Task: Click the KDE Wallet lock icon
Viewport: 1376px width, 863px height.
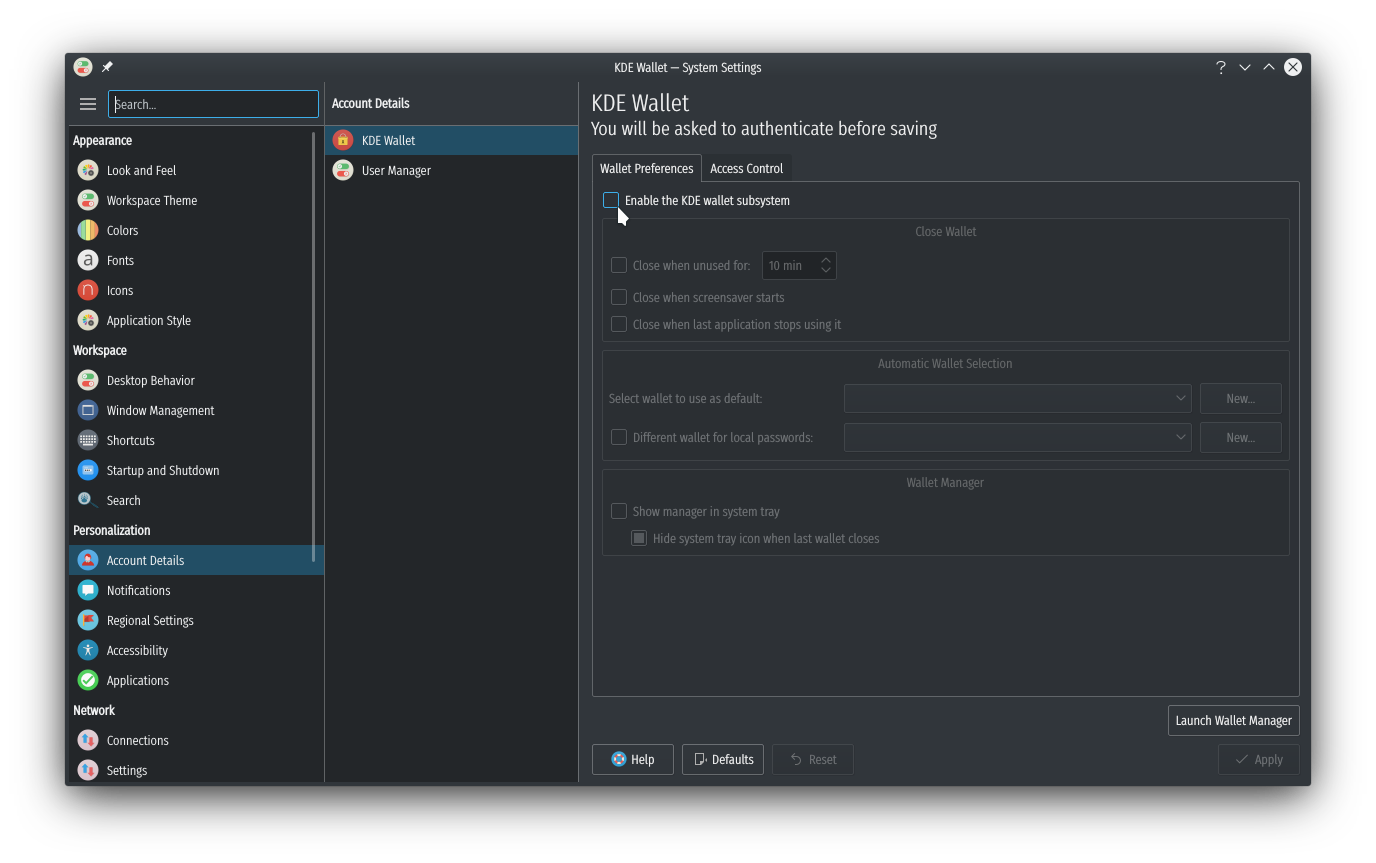Action: click(343, 140)
